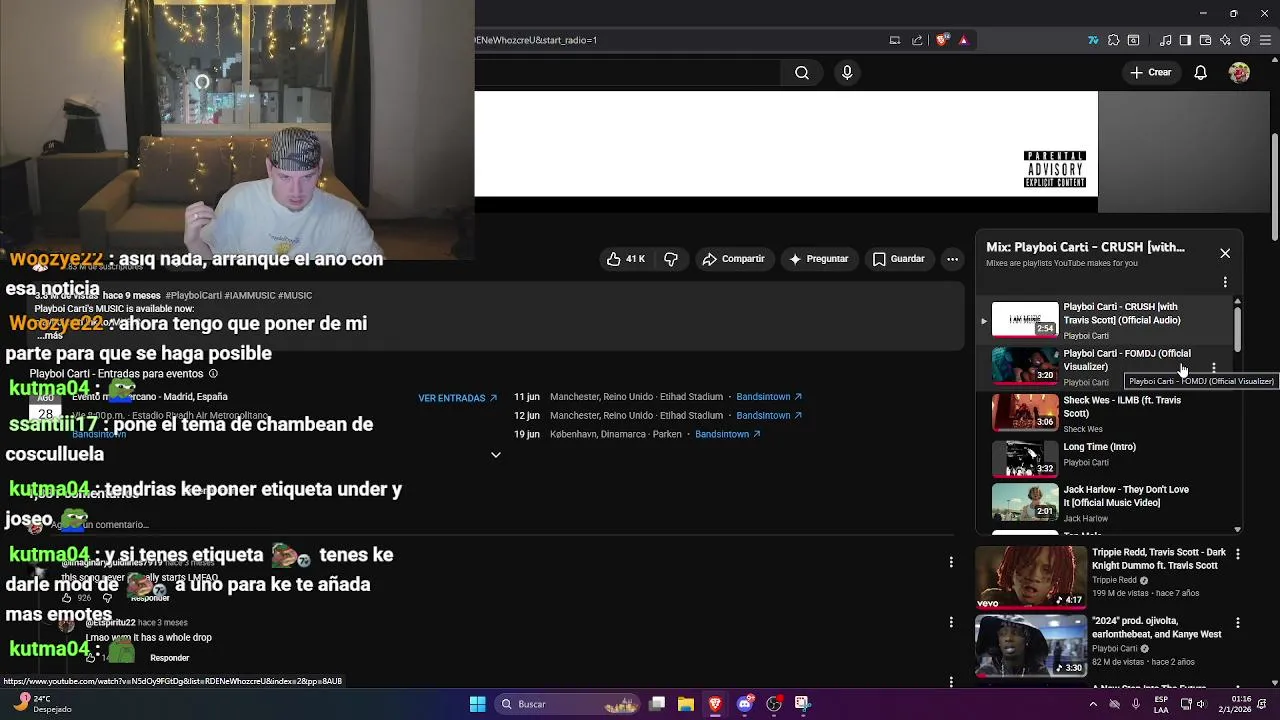Open Brave Rewards triangle icon
The height and width of the screenshot is (720, 1280).
click(x=963, y=40)
